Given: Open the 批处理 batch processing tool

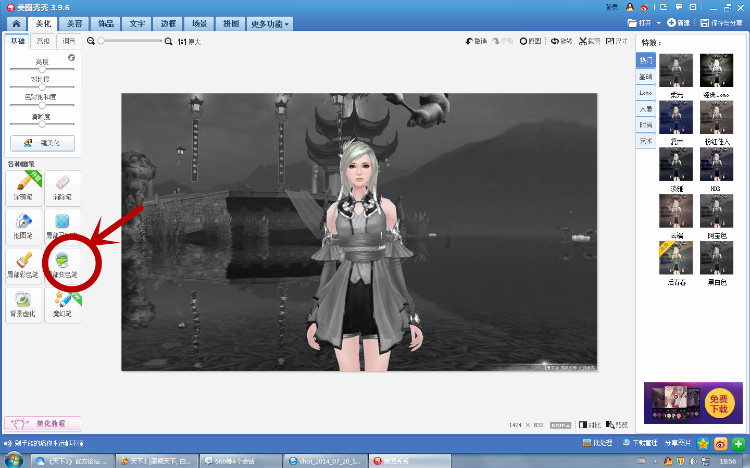Looking at the screenshot, I should pos(598,443).
